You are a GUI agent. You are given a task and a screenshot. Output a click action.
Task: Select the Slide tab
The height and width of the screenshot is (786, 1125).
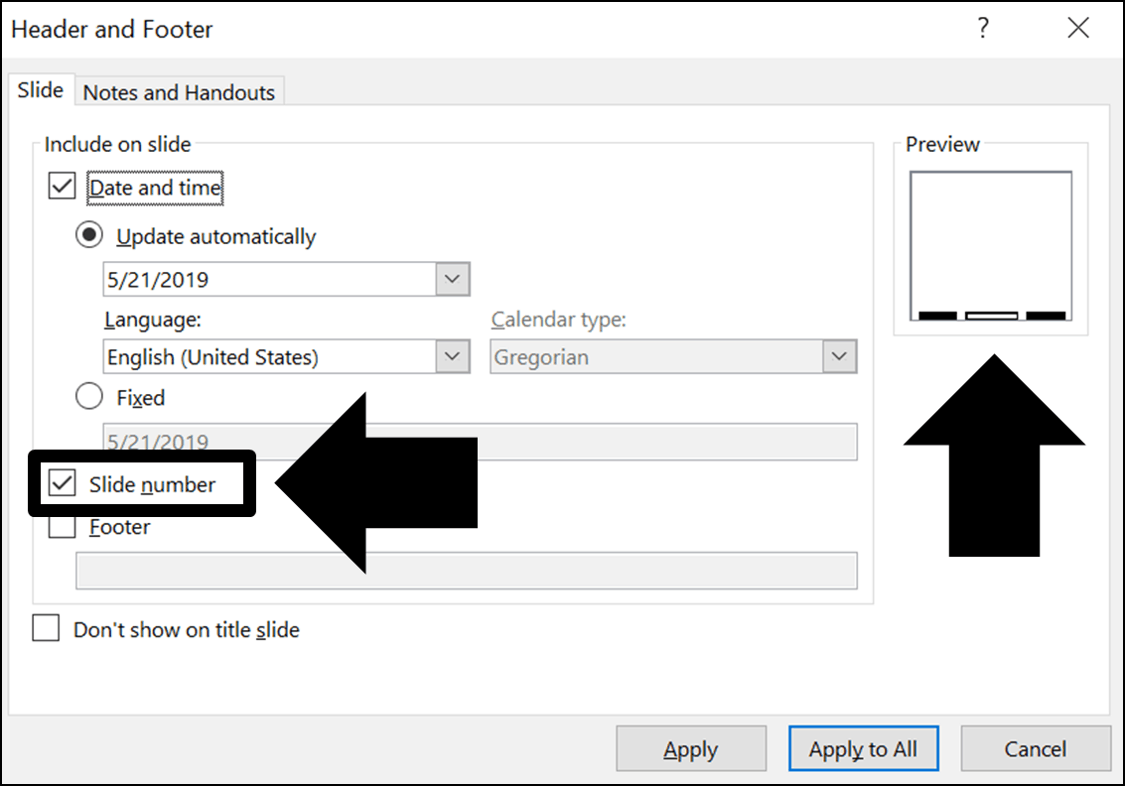(x=39, y=89)
